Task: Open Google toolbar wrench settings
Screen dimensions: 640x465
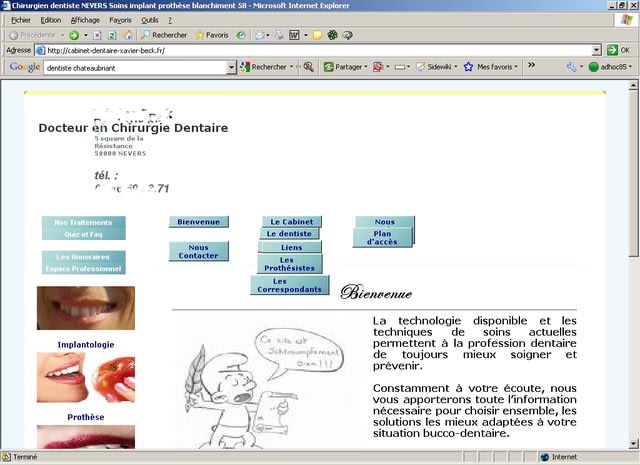Action: point(571,67)
